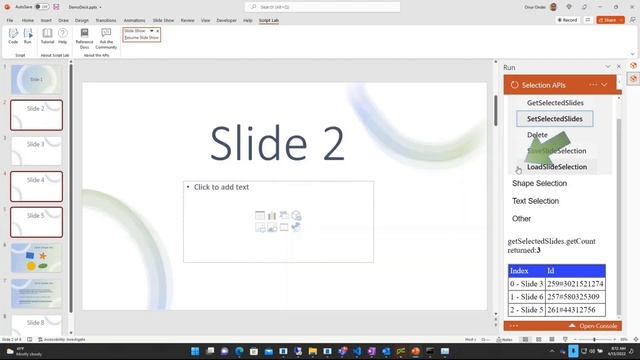Open Reference Docs in the ribbon
Image resolution: width=640 pixels, height=360 pixels.
coord(84,38)
